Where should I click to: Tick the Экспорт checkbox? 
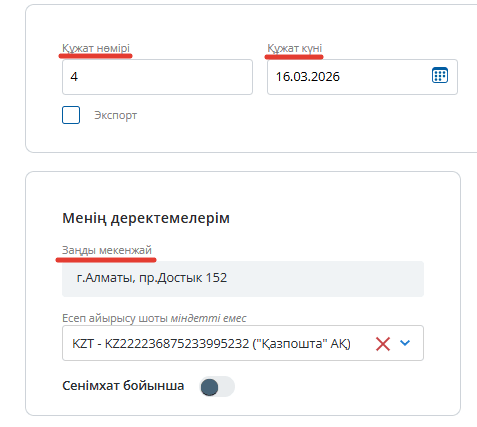(71, 115)
